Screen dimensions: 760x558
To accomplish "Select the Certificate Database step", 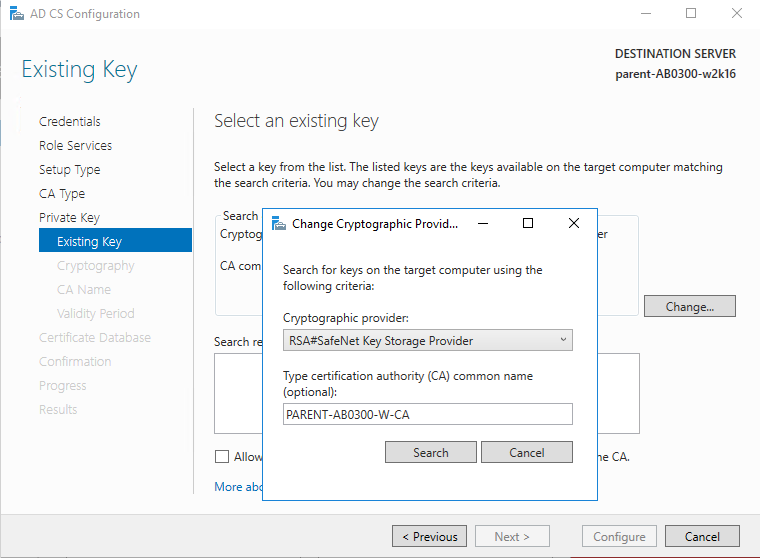I will (x=95, y=337).
